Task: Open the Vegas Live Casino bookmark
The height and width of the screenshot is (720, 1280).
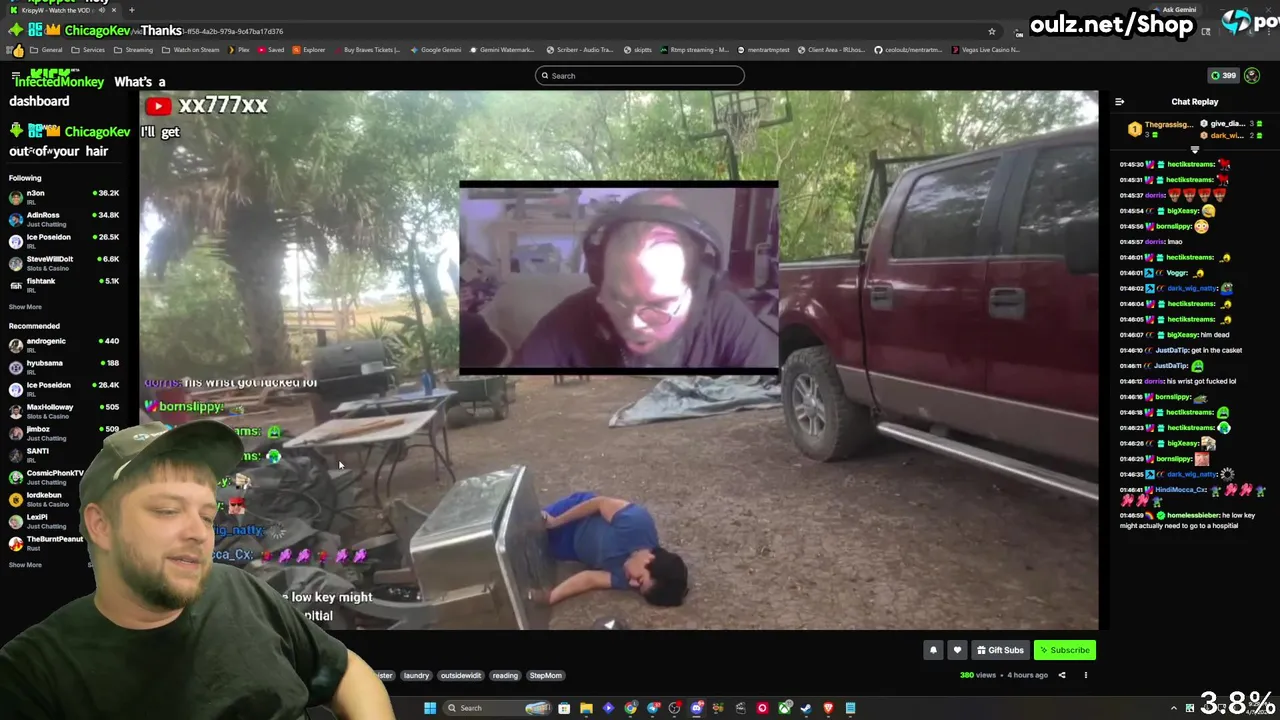Action: [985, 50]
